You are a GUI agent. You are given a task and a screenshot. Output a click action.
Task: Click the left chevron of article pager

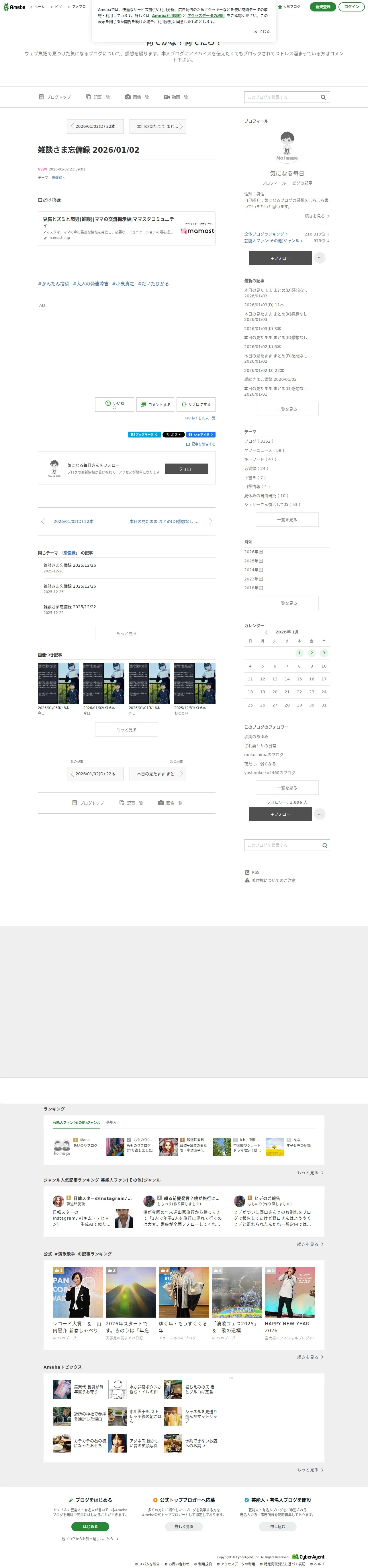click(x=43, y=522)
